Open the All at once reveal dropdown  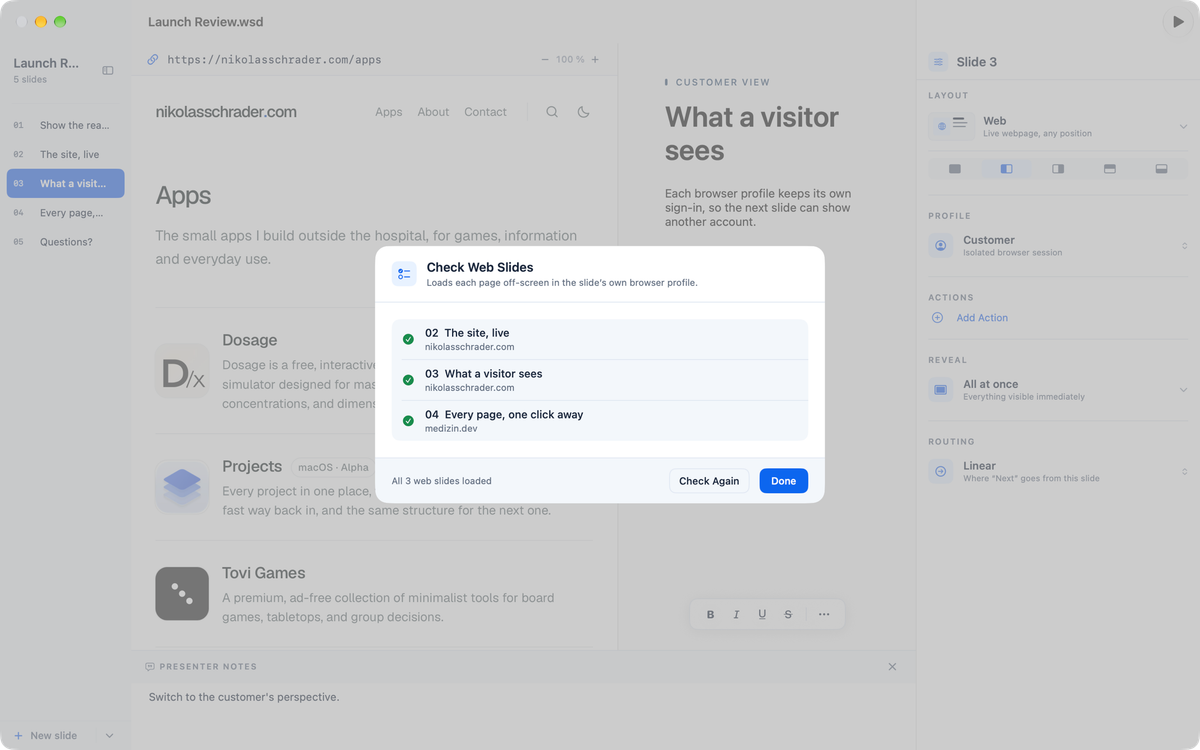1058,389
